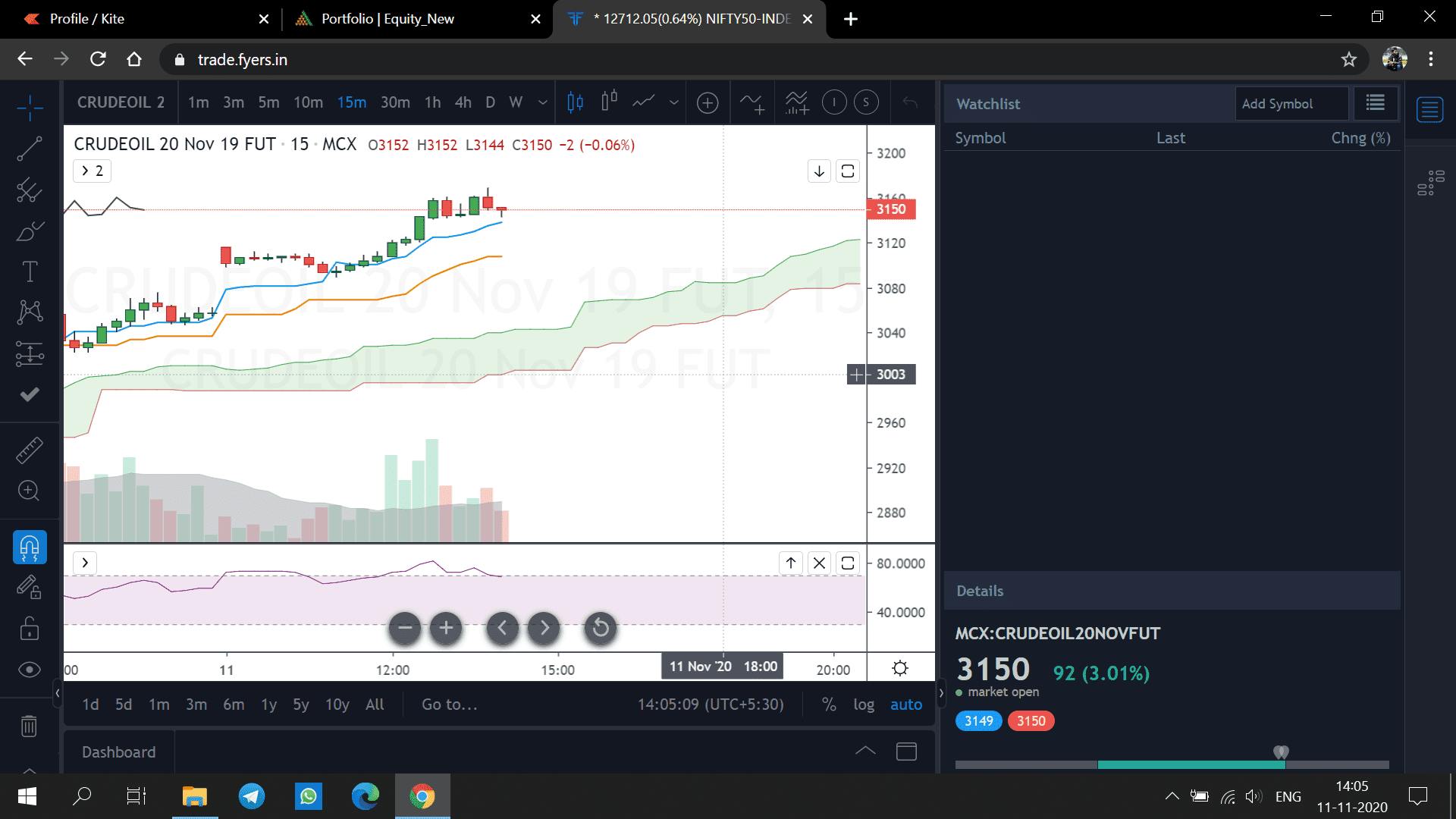Set date range to 6m
1456x819 pixels.
(x=234, y=704)
